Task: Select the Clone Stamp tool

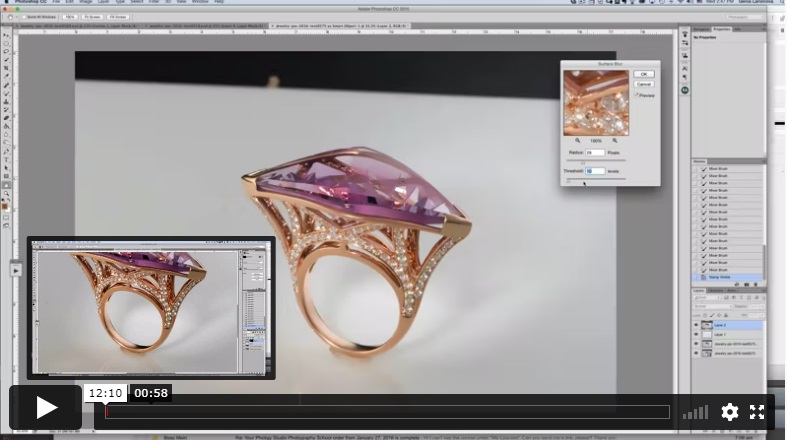Action: 7,101
